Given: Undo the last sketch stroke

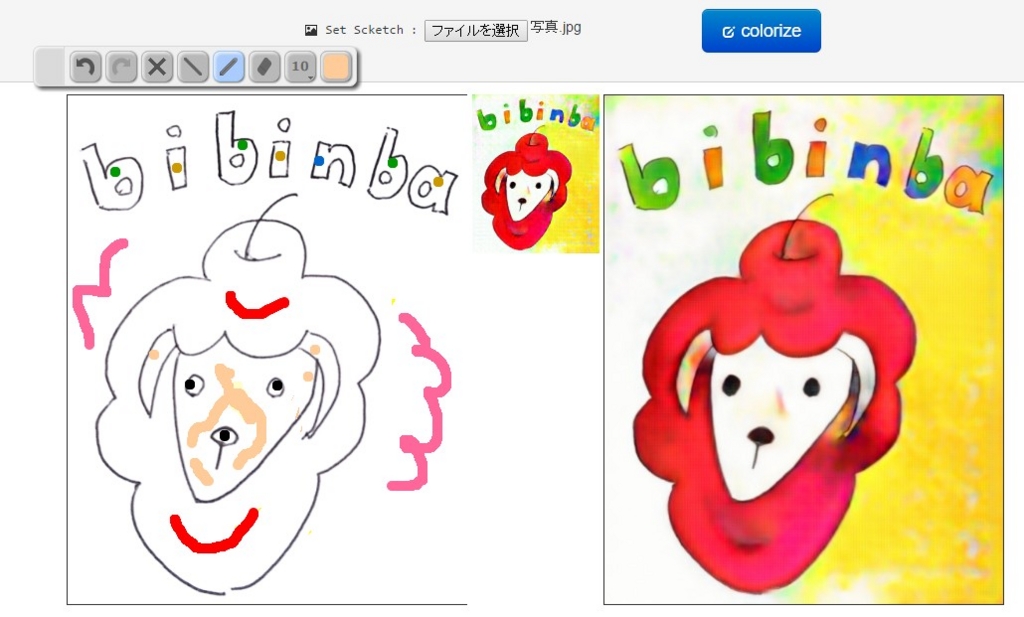Looking at the screenshot, I should 86,67.
